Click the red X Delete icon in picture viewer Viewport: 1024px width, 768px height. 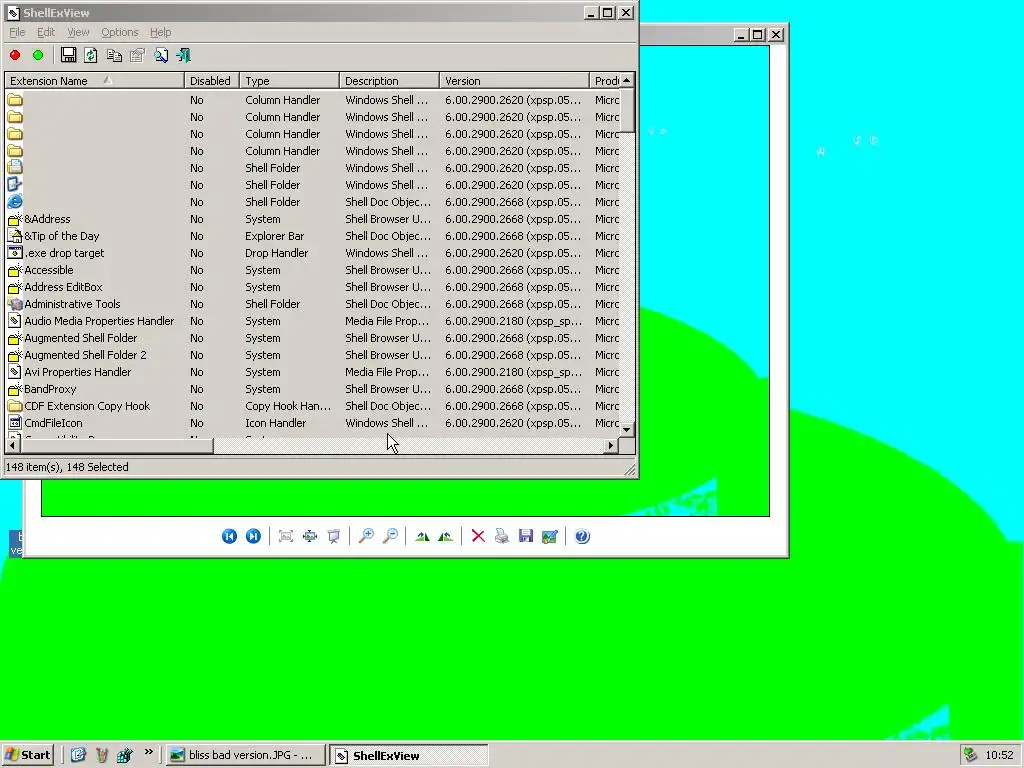click(x=478, y=536)
